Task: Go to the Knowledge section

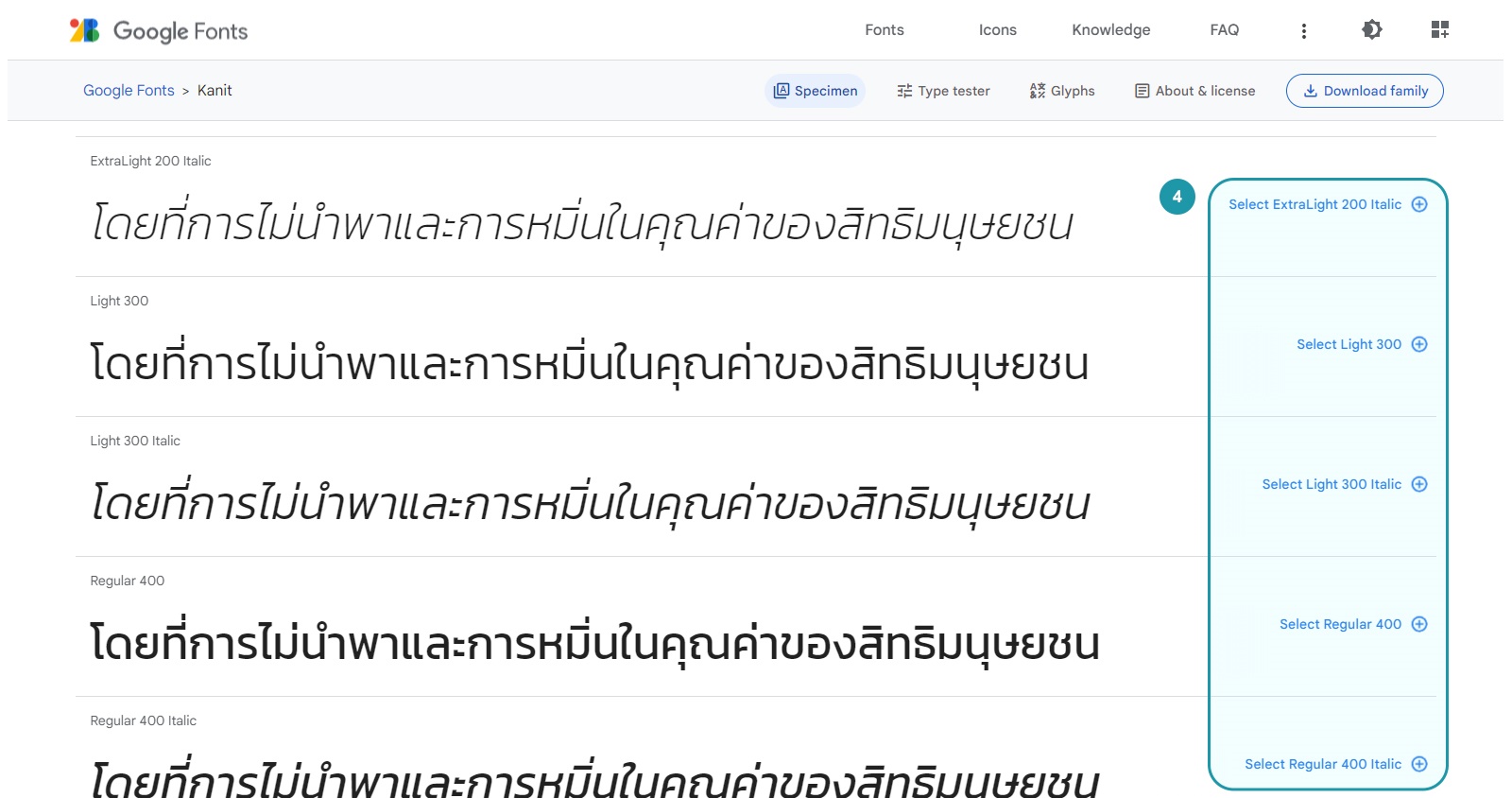Action: click(x=1111, y=30)
